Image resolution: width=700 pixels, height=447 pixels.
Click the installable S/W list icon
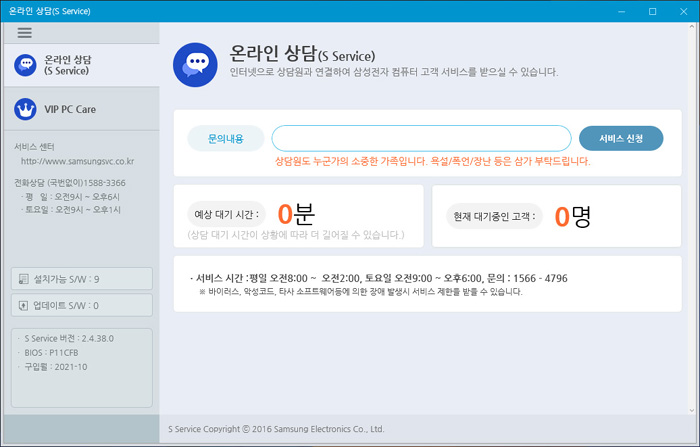click(x=24, y=279)
